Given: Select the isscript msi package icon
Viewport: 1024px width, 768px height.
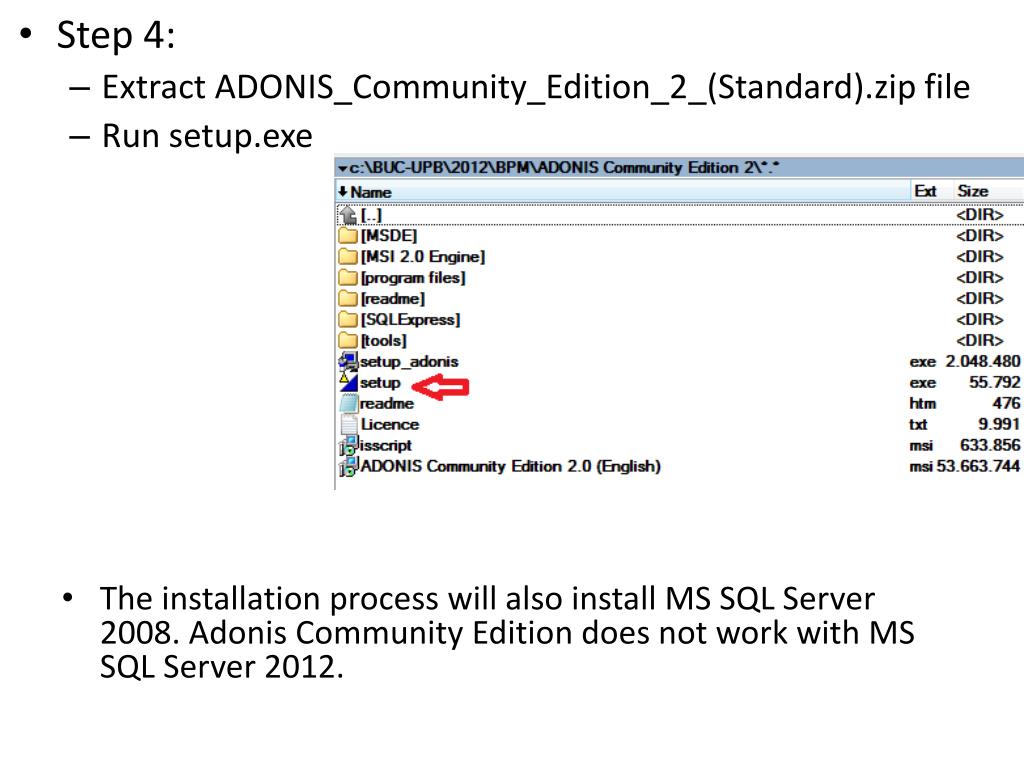Looking at the screenshot, I should (x=347, y=446).
